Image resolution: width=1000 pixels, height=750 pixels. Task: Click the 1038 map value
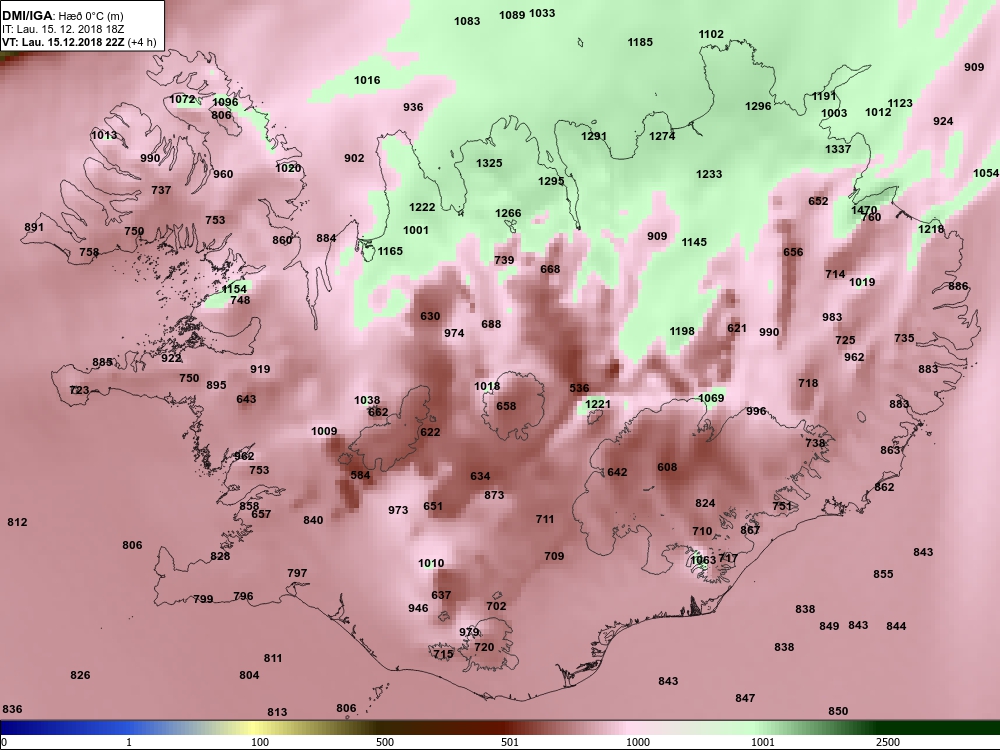367,401
